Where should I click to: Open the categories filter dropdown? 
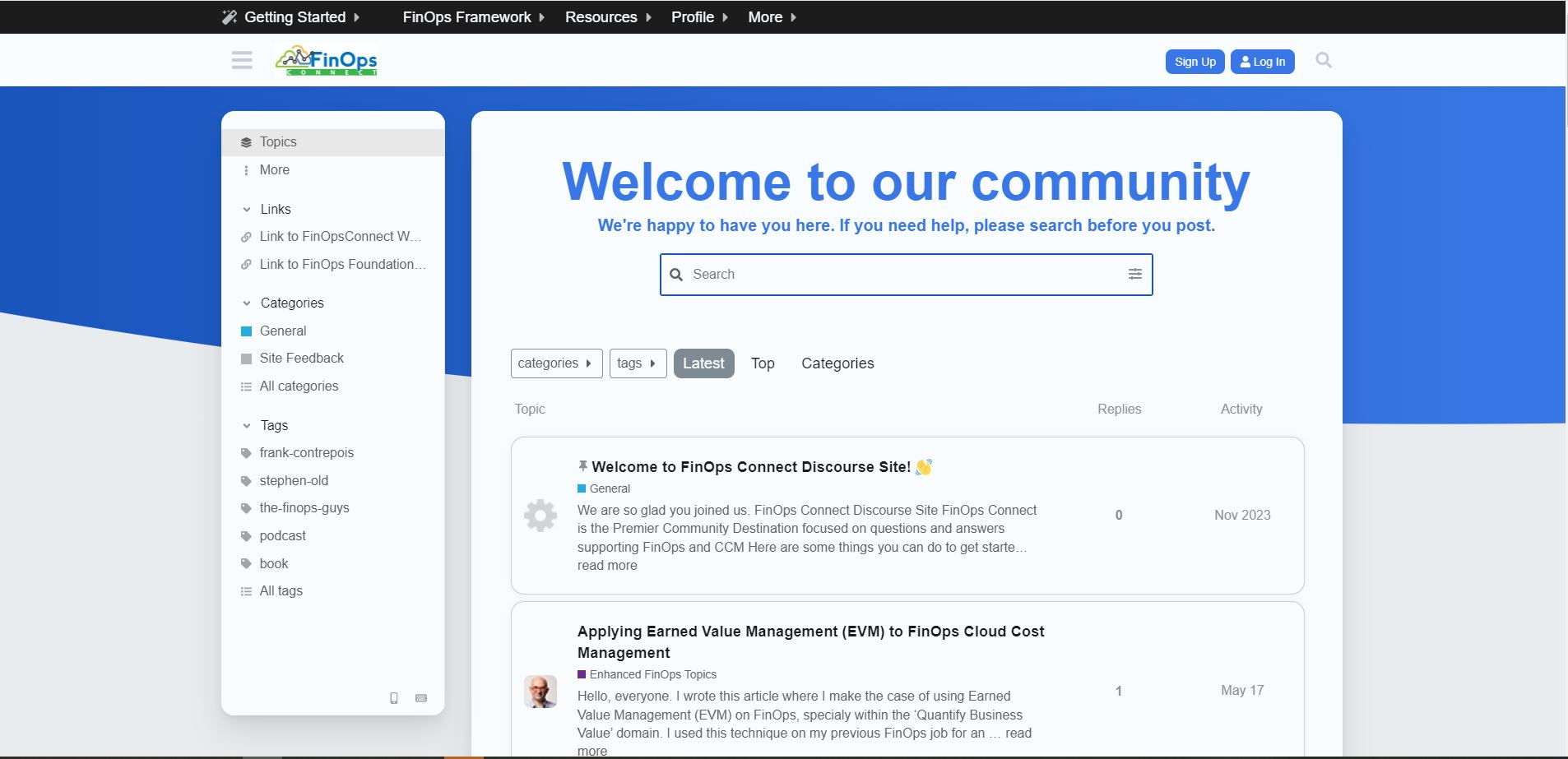556,363
